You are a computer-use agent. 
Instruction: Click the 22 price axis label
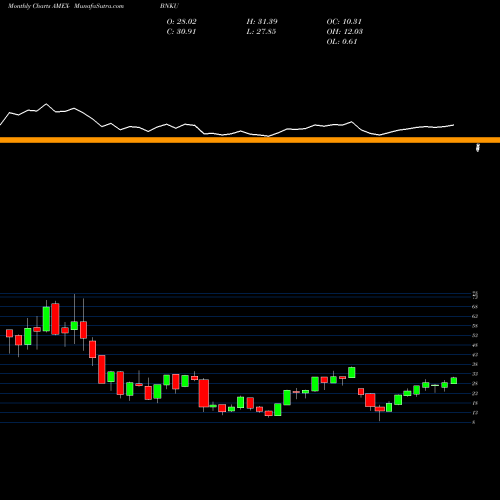tap(475, 393)
